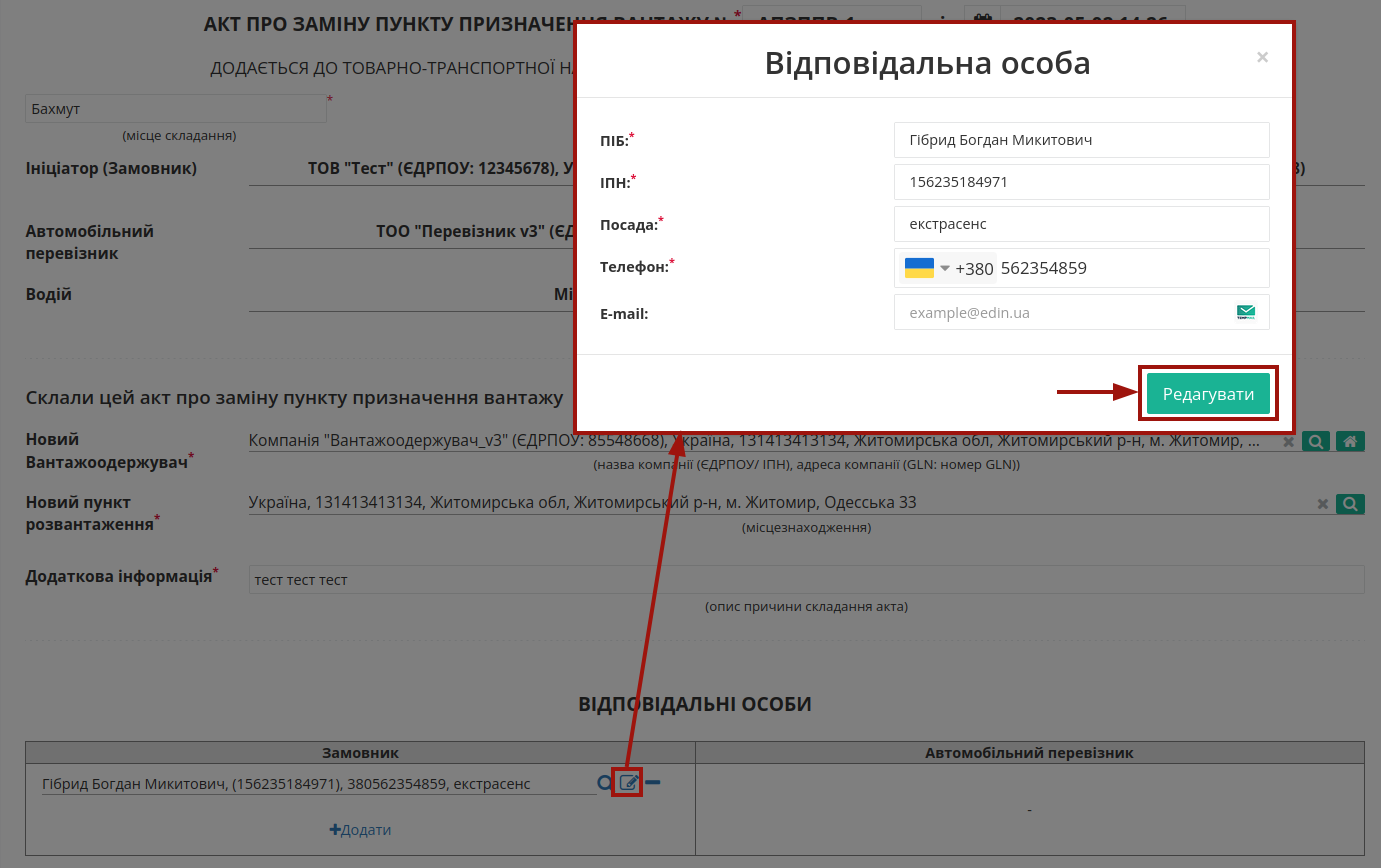Click the magnifier icon in Замовник row
This screenshot has height=868, width=1381.
(604, 782)
